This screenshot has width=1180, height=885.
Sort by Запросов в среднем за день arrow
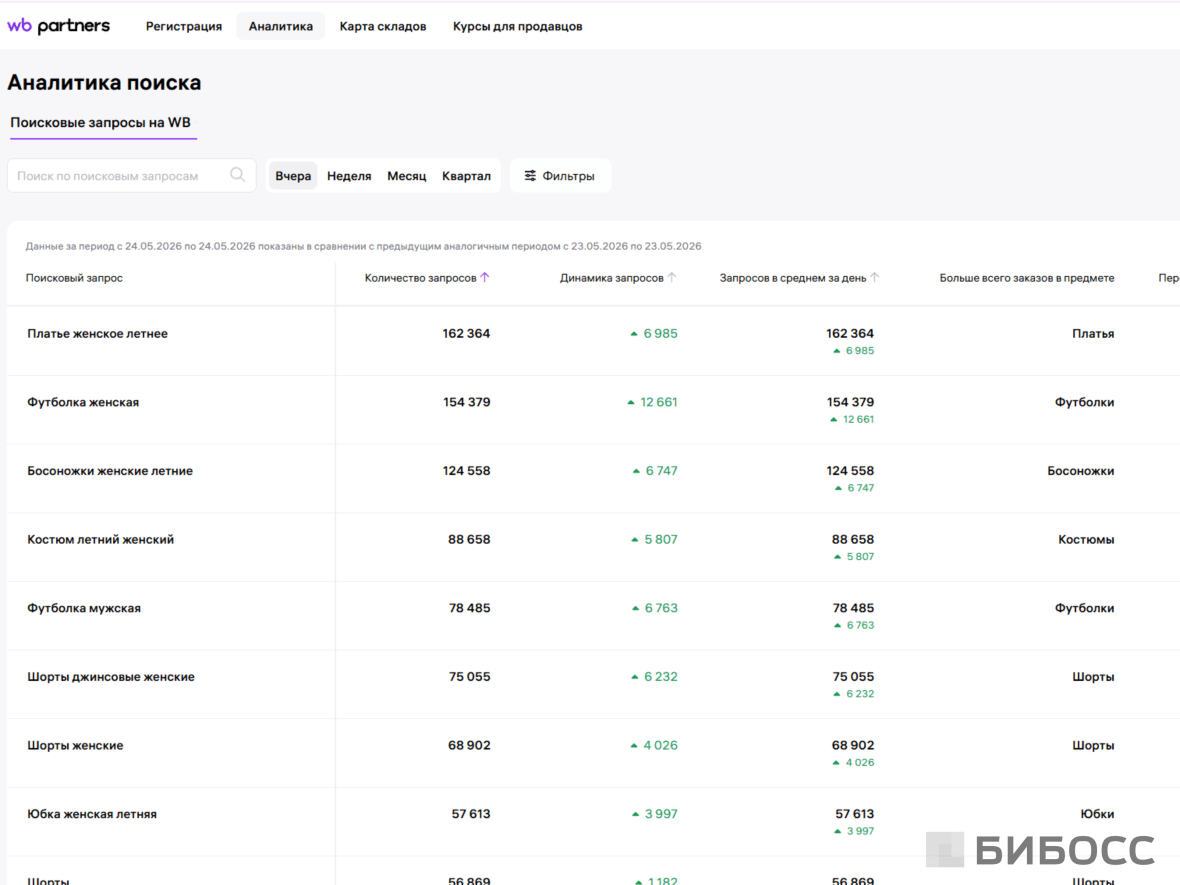[874, 277]
